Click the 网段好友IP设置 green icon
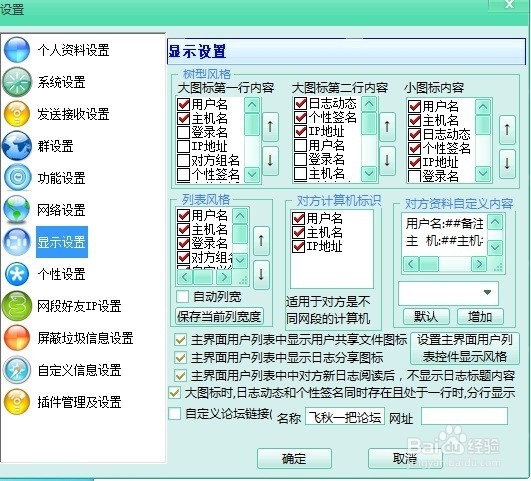The width and height of the screenshot is (531, 481). coord(16,306)
